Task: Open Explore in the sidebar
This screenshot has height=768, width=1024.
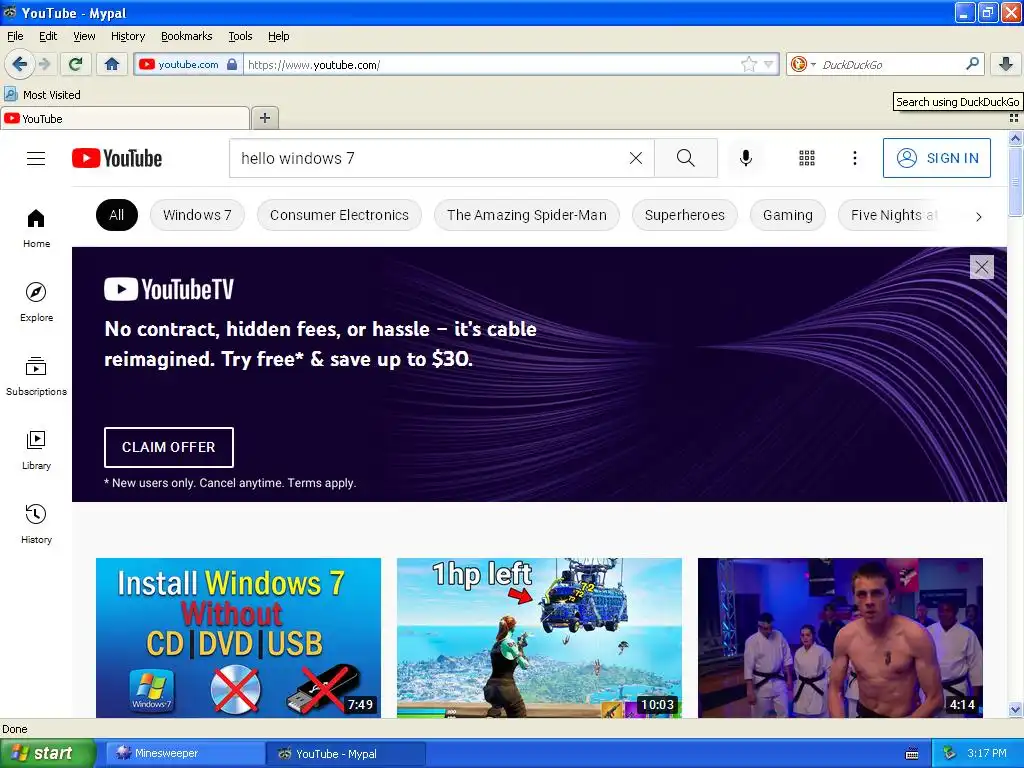Action: tap(37, 302)
